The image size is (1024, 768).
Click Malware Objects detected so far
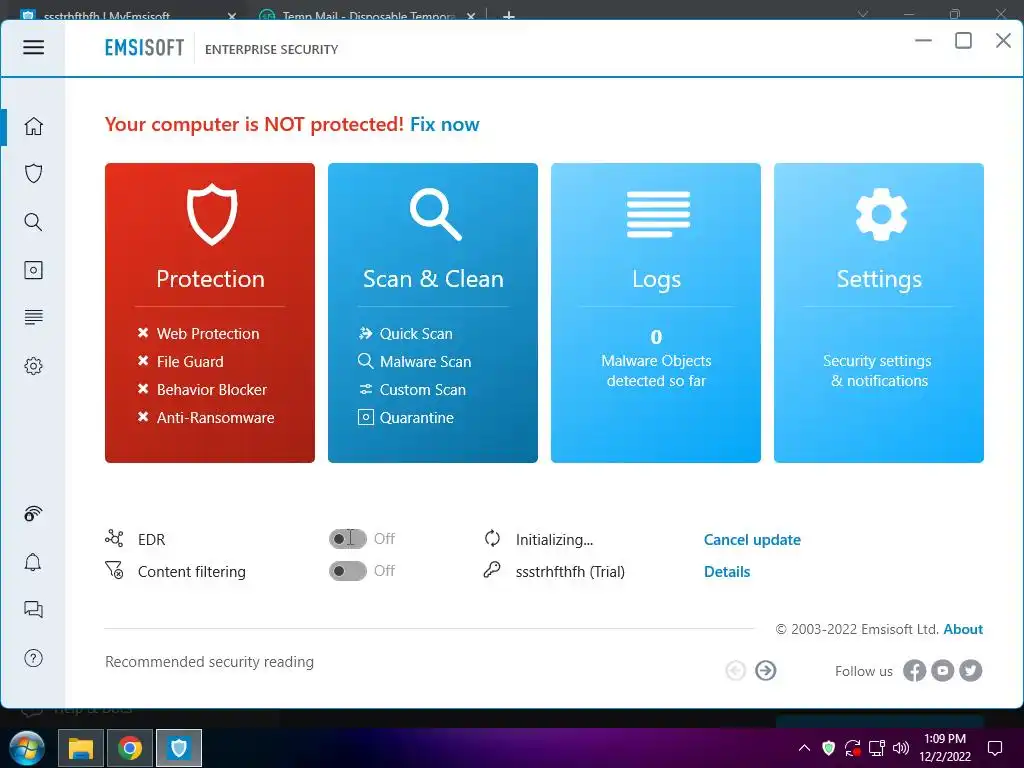coord(656,370)
